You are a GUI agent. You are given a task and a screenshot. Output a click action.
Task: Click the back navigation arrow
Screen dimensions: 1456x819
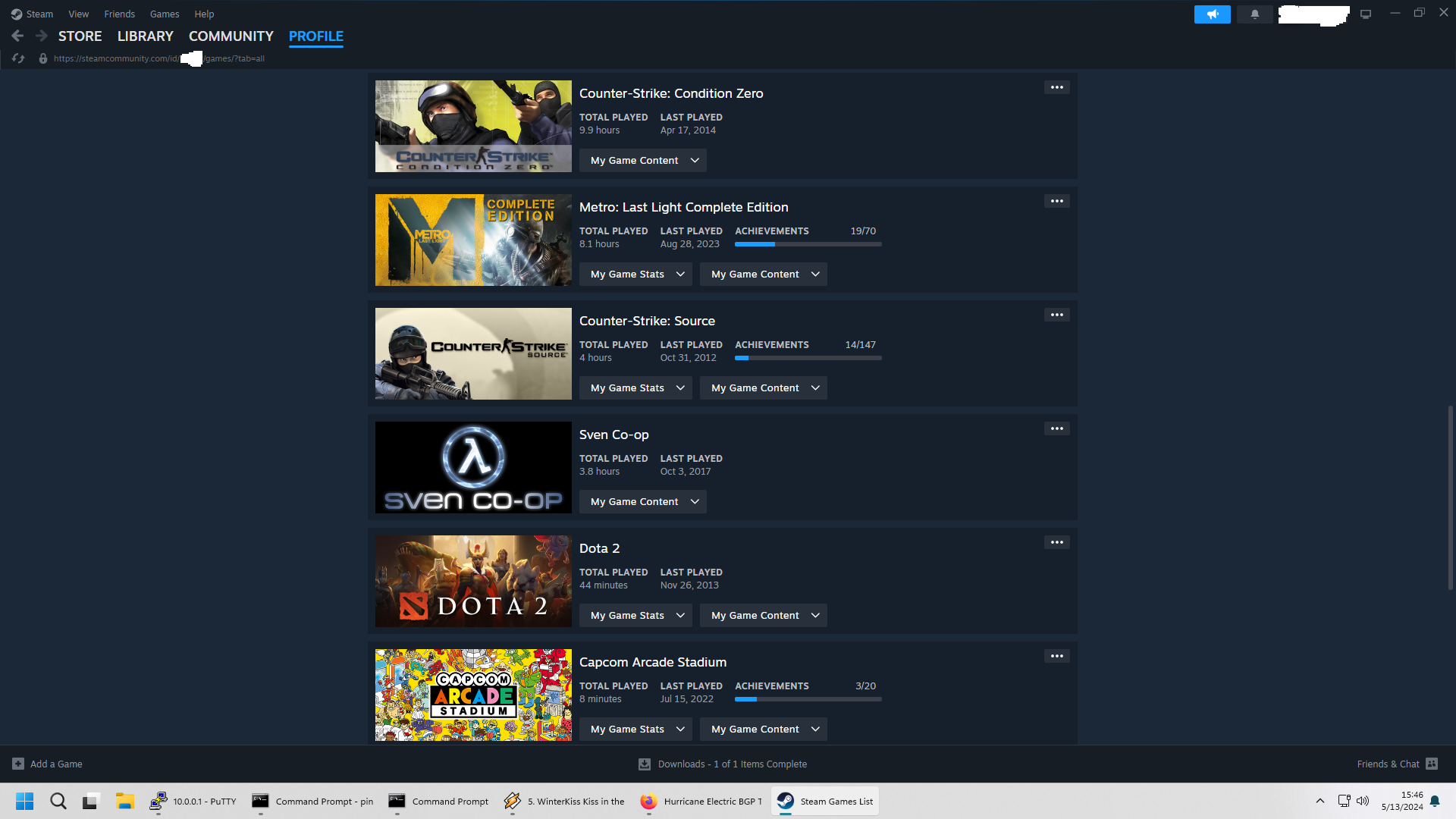17,36
